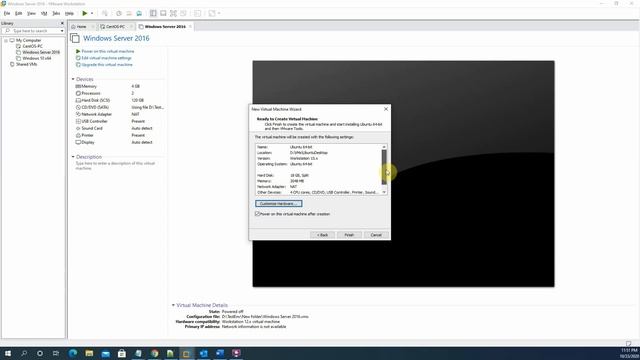This screenshot has width=640, height=360.
Task: Collapse the Devices section
Action: click(x=73, y=79)
